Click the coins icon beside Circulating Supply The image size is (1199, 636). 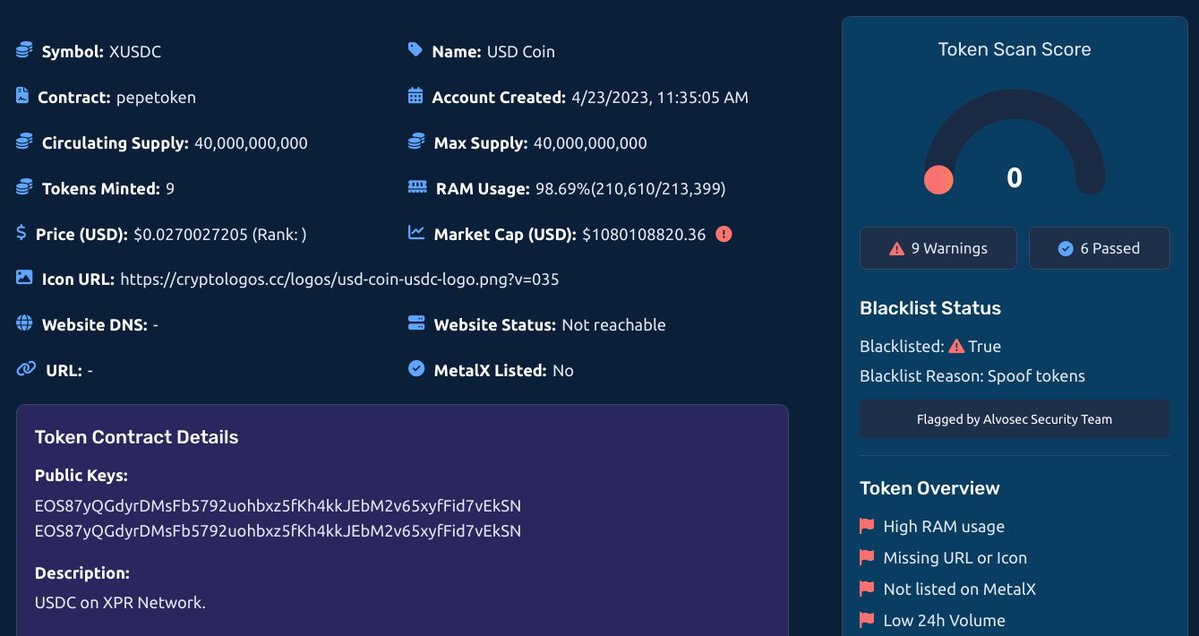click(x=24, y=141)
